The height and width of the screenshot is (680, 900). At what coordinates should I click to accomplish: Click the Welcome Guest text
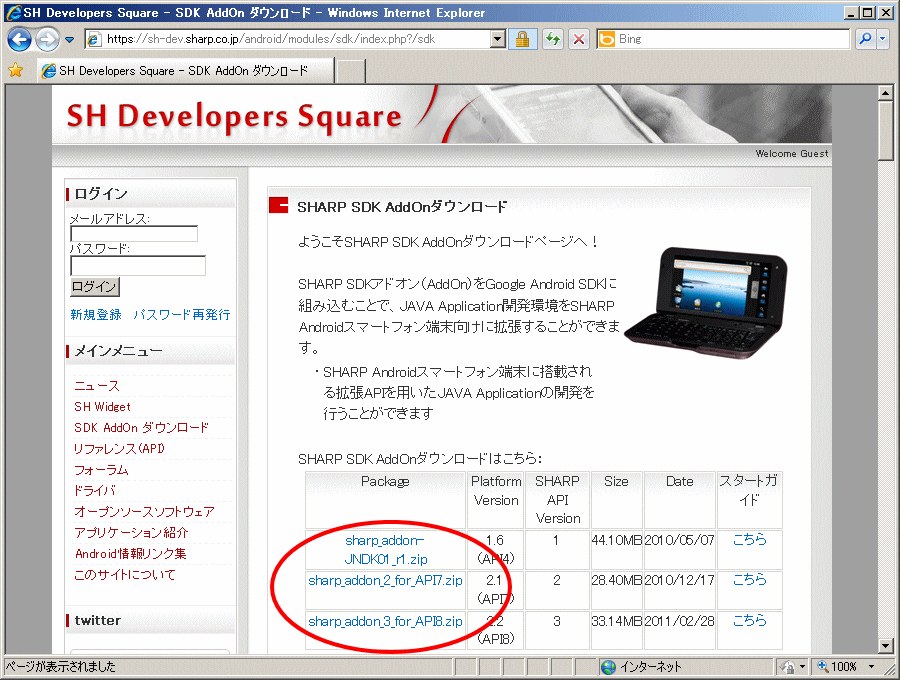click(792, 154)
